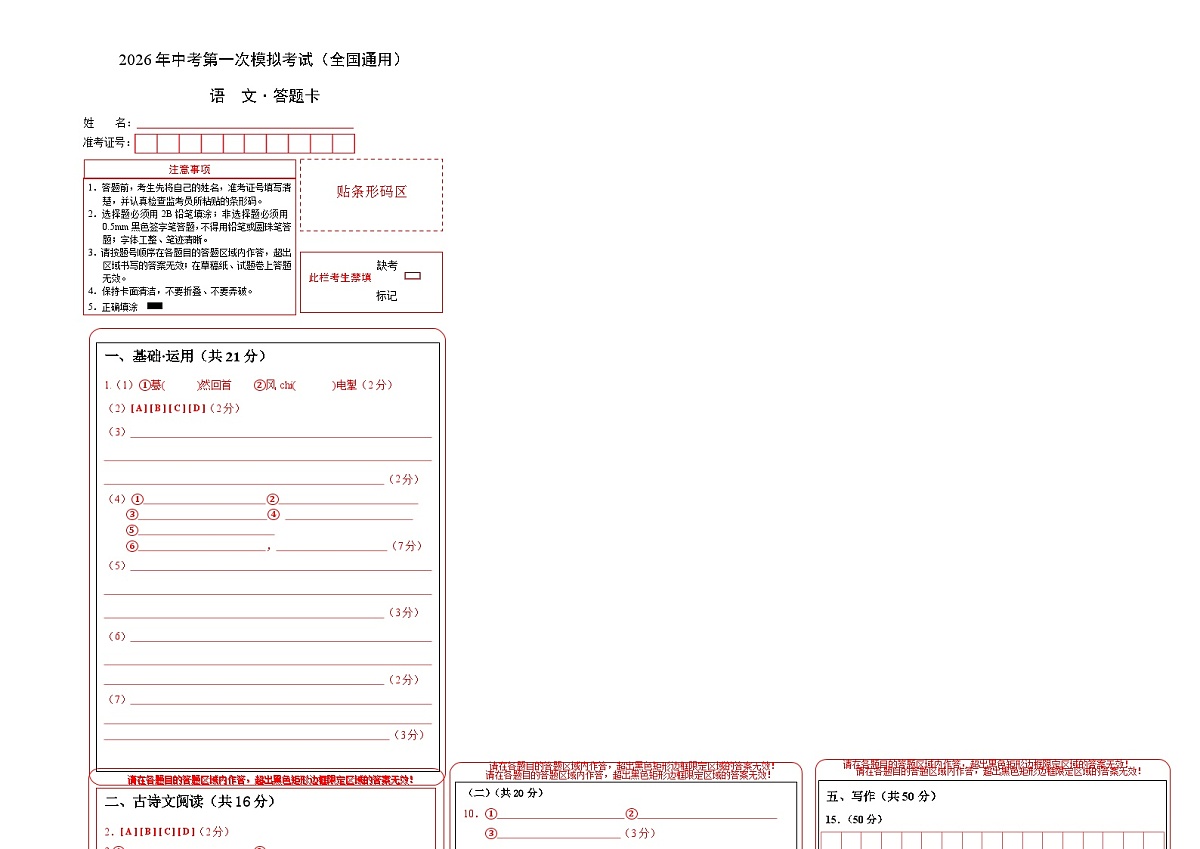Image resolution: width=1200 pixels, height=849 pixels.
Task: Click the 注意事项 header
Action: click(x=190, y=169)
